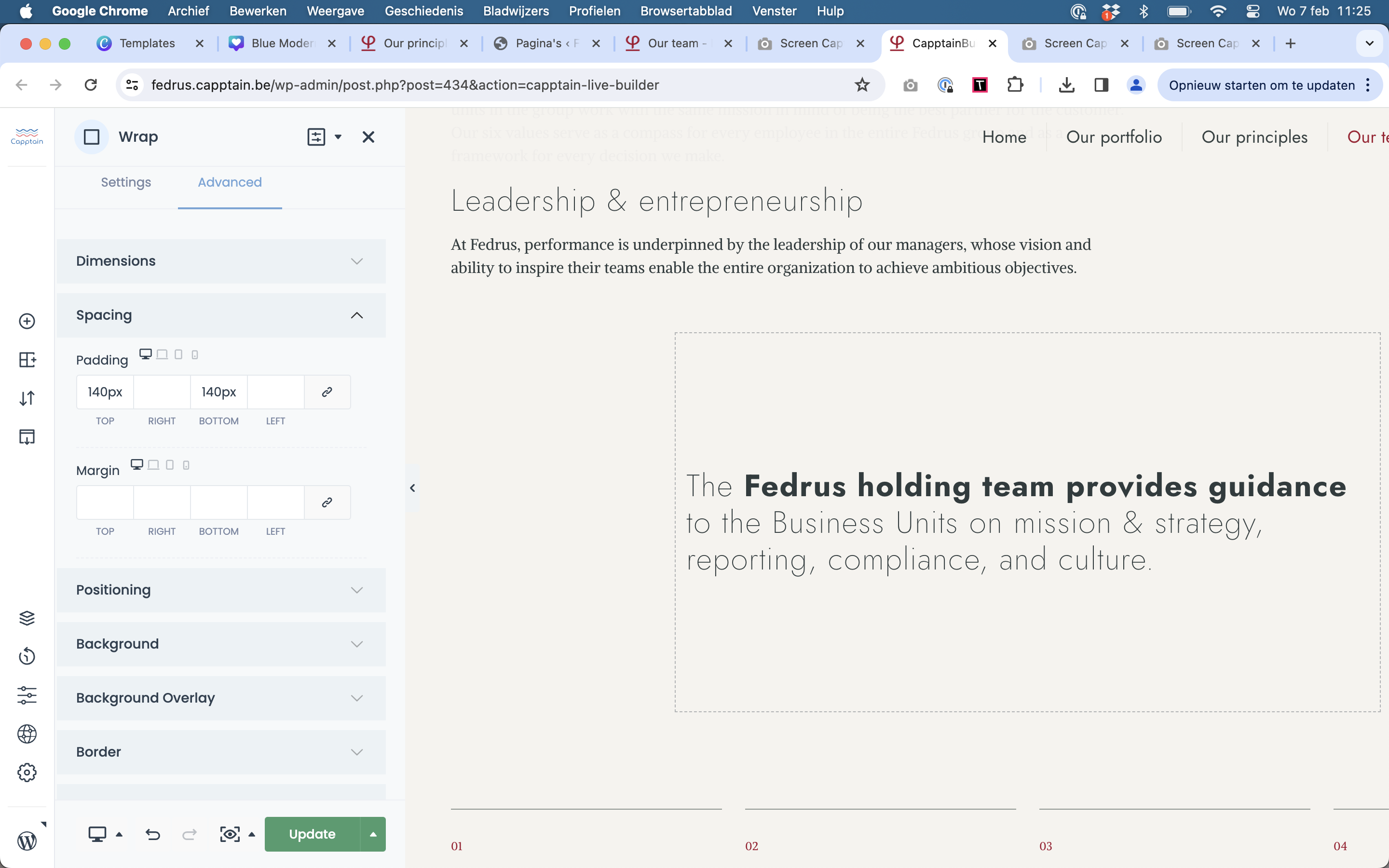
Task: Click the WordPress logo icon
Action: click(x=27, y=841)
